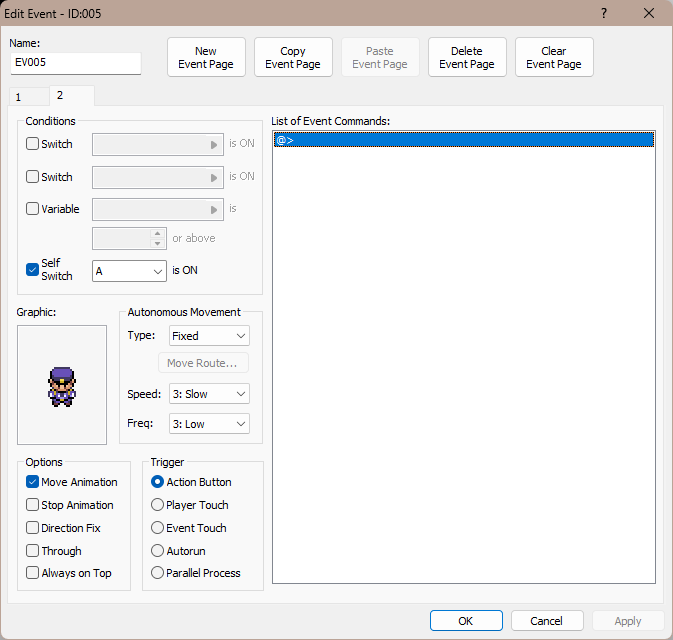Switch to event page tab 1
Image resolution: width=673 pixels, height=640 pixels.
(x=28, y=97)
